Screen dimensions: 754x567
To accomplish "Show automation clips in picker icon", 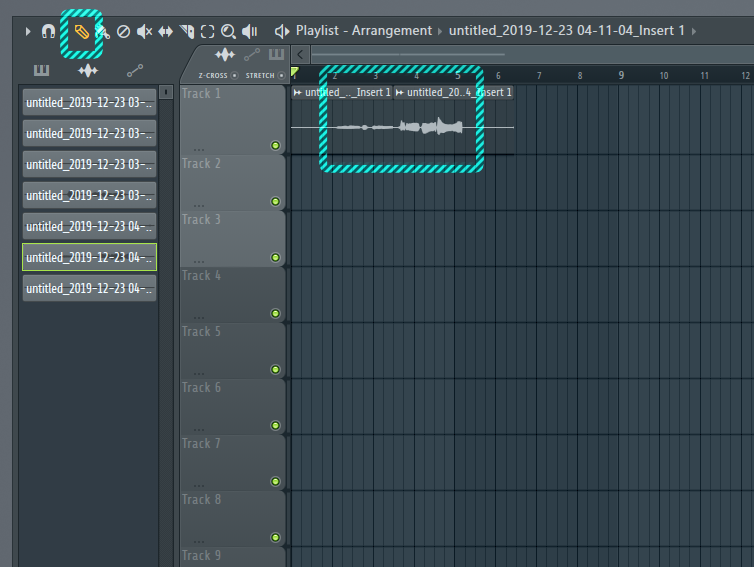I will [135, 71].
